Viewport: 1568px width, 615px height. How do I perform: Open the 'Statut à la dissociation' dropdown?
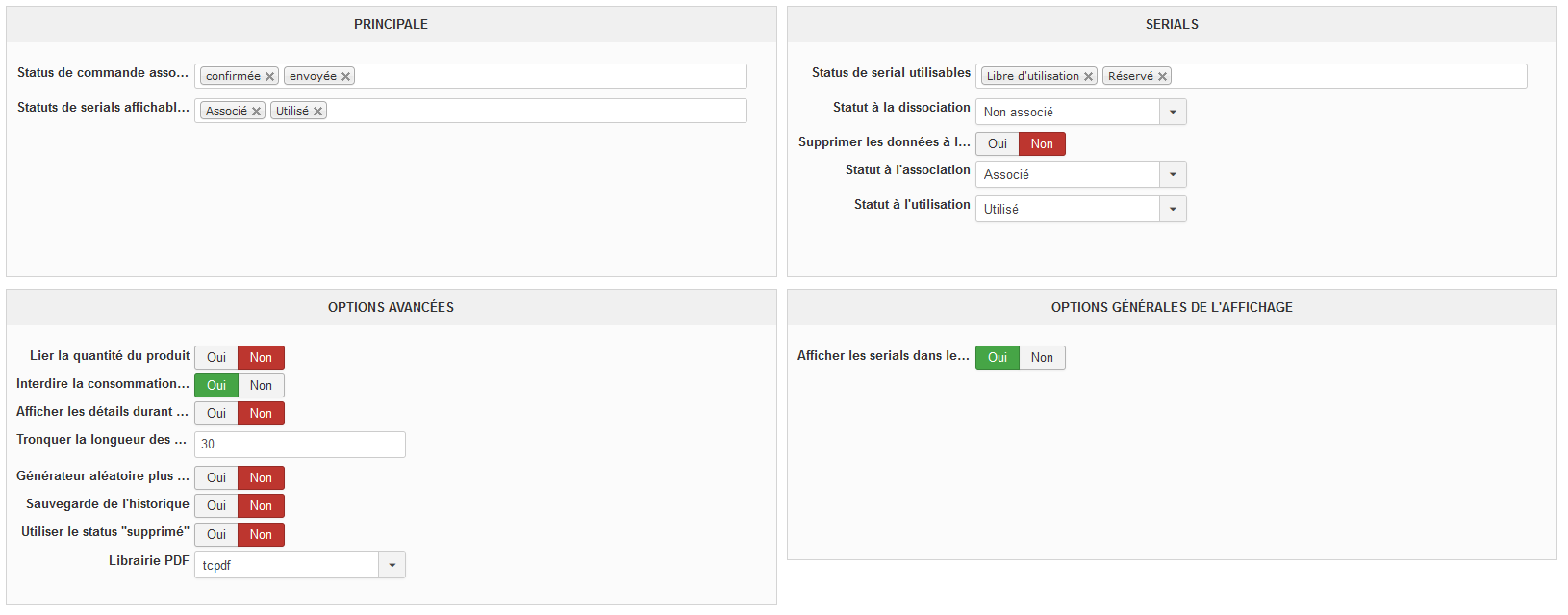pyautogui.click(x=1173, y=113)
